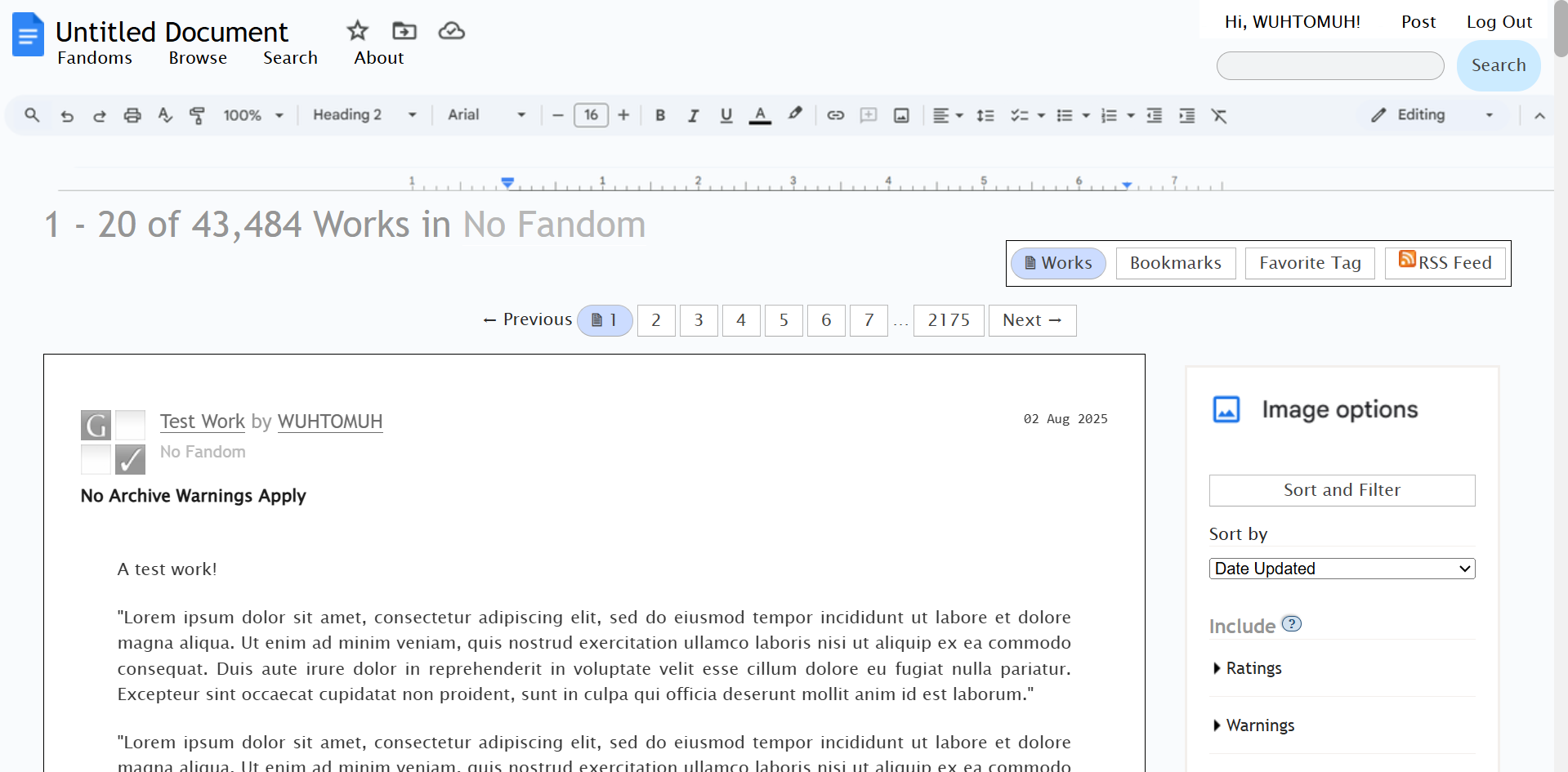The width and height of the screenshot is (1568, 772).
Task: Open the numbered list options
Action: [x=1118, y=115]
